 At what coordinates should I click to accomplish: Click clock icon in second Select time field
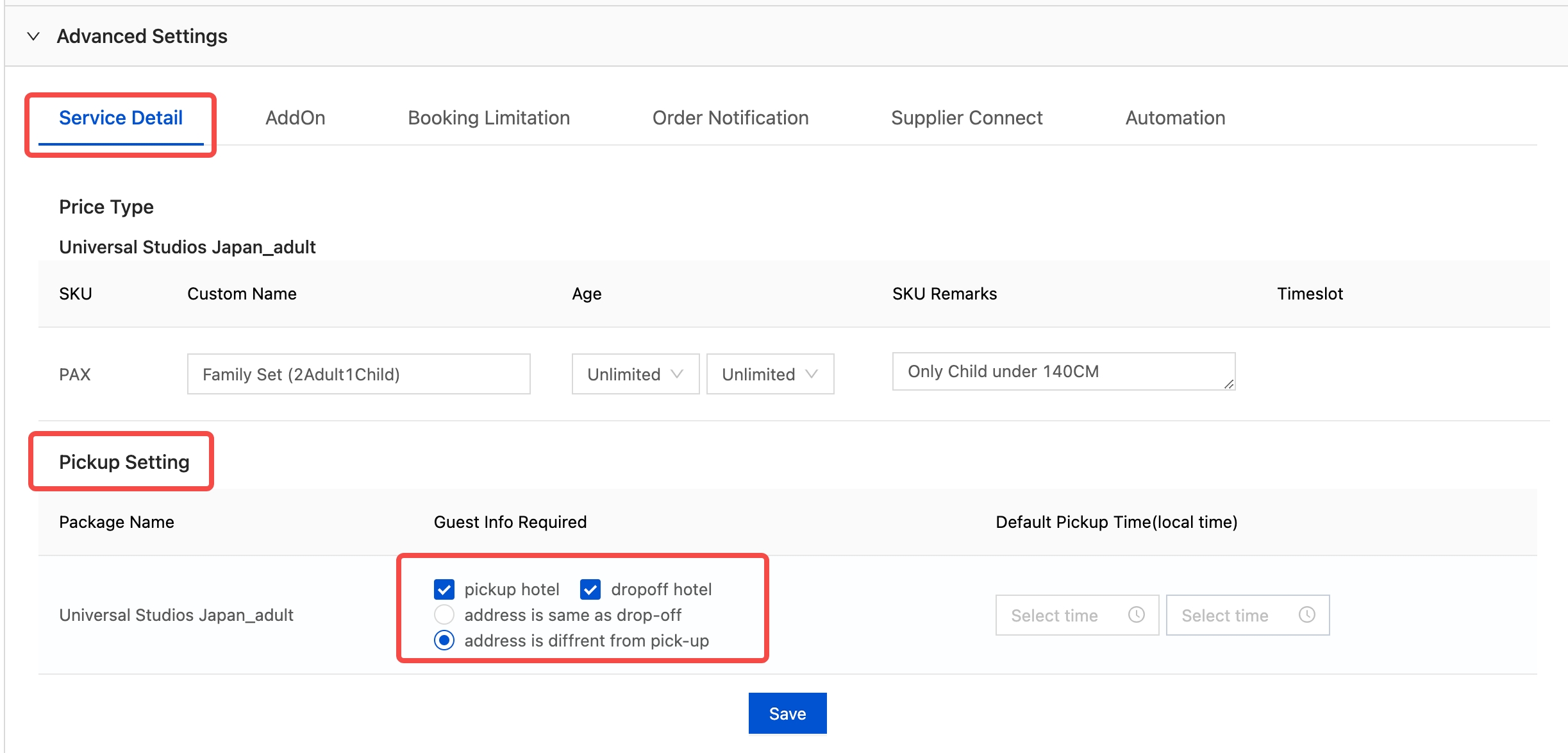pos(1306,614)
